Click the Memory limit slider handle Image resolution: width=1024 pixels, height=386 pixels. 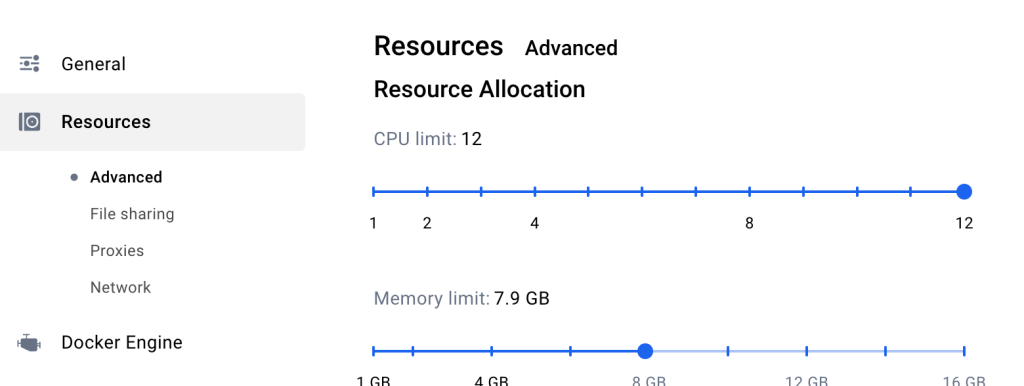[x=645, y=351]
